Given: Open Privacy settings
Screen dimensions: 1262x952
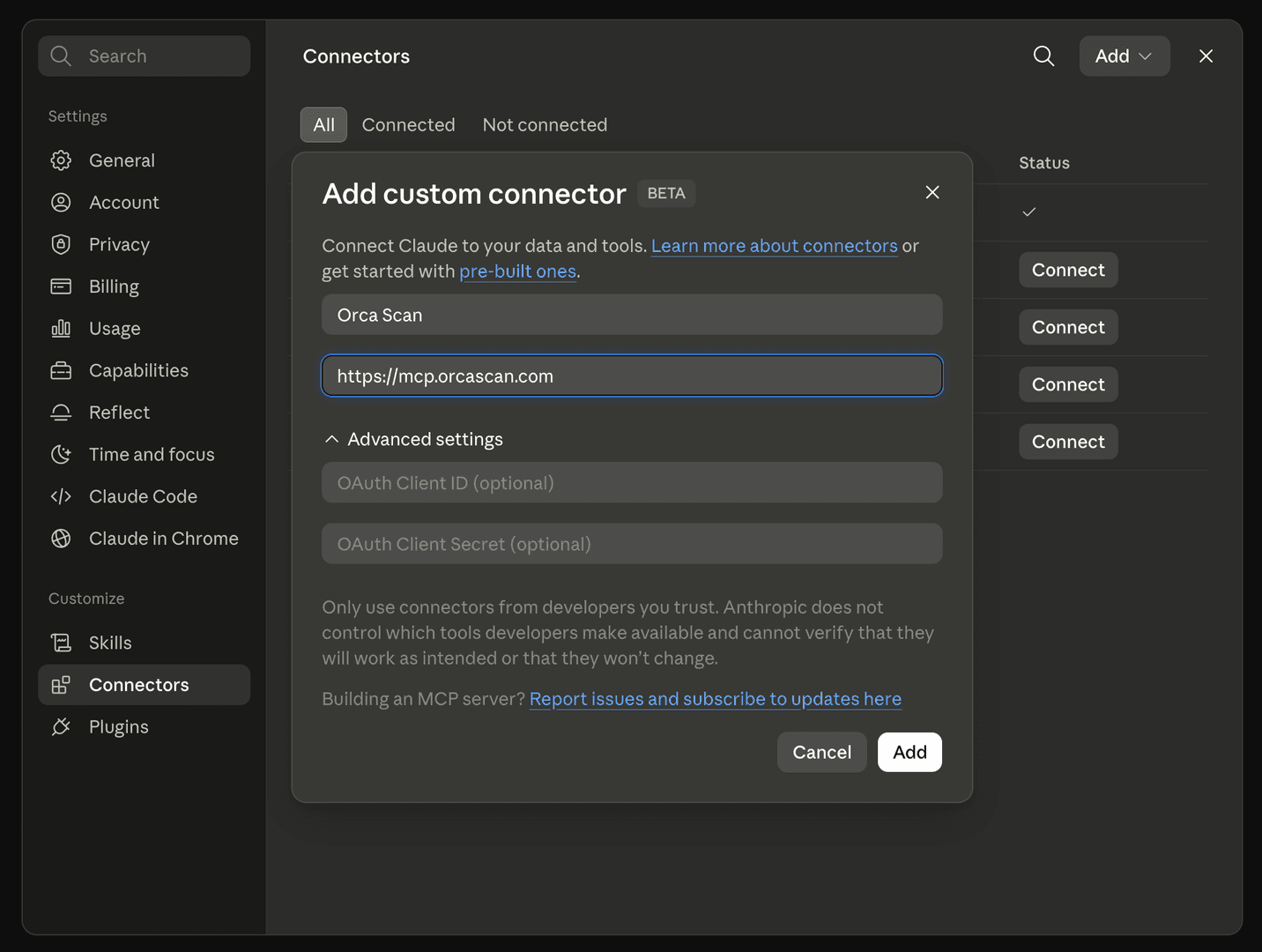Looking at the screenshot, I should (145, 244).
